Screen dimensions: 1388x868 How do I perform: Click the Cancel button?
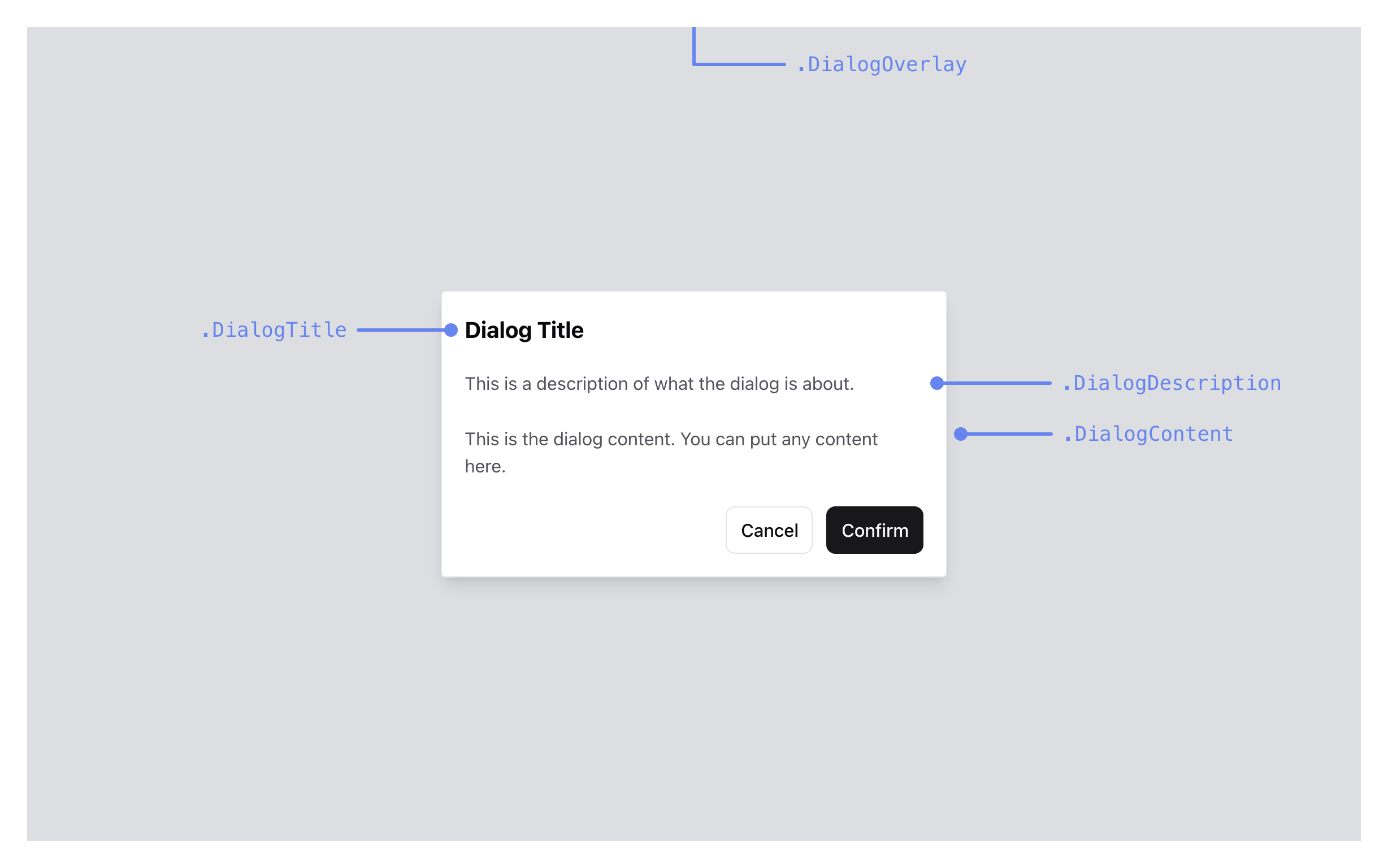tap(769, 530)
